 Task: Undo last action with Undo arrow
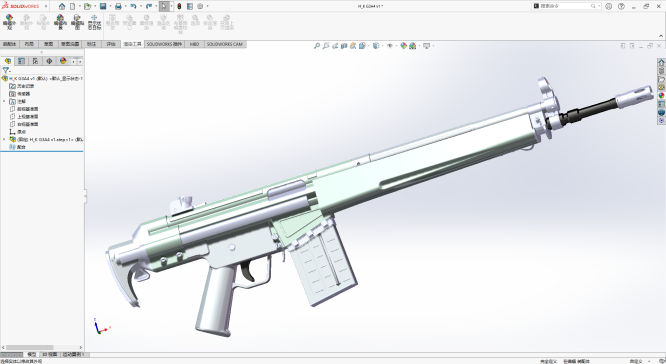133,6
